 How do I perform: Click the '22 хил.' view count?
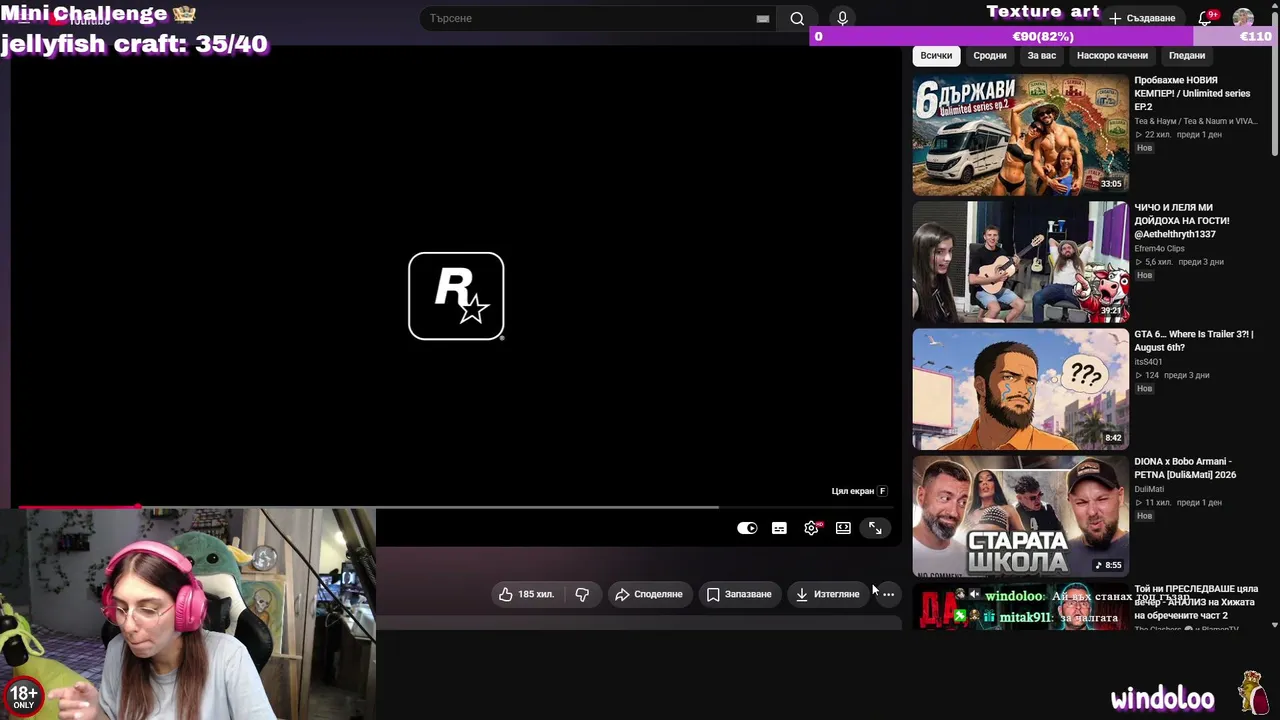click(x=1152, y=135)
